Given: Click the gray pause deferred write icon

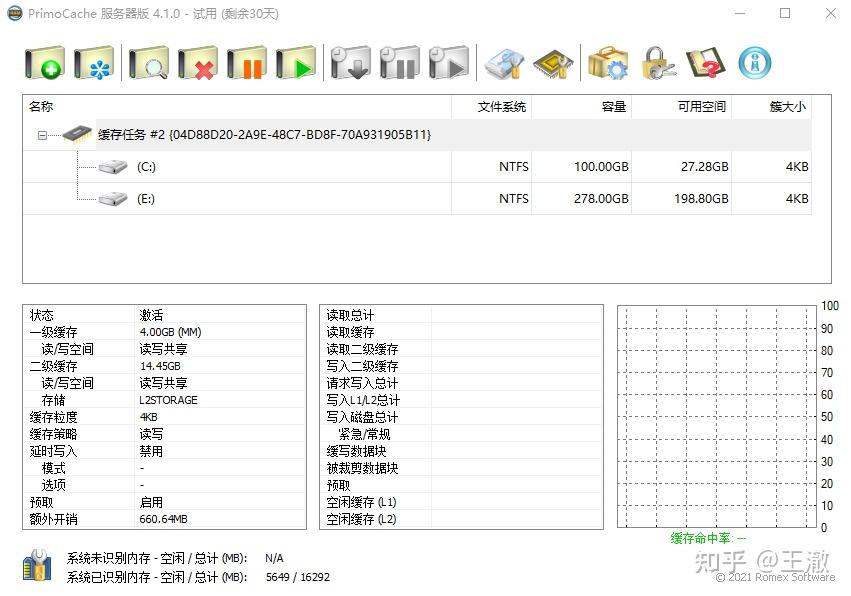Looking at the screenshot, I should [x=400, y=63].
